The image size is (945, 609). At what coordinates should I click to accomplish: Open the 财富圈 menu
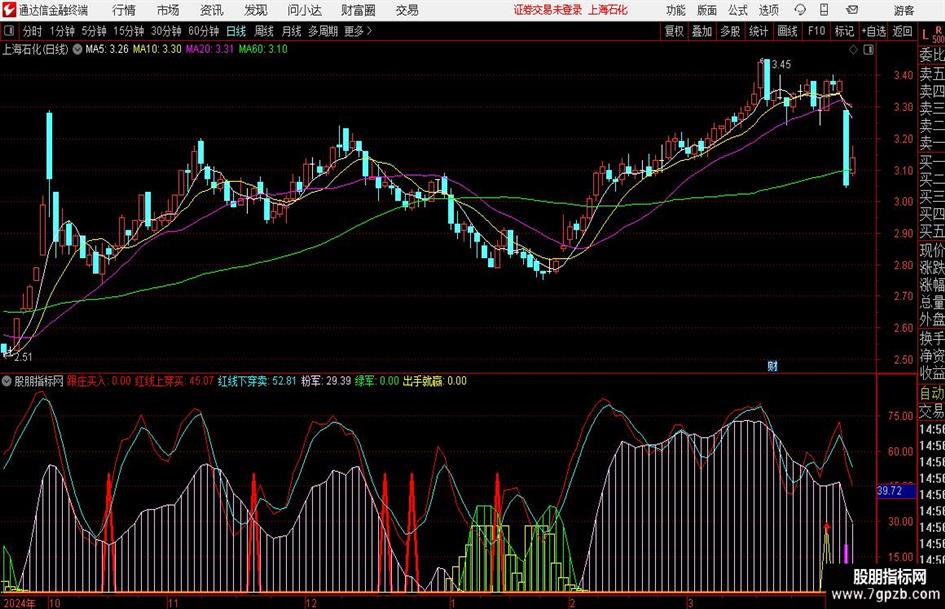(358, 10)
